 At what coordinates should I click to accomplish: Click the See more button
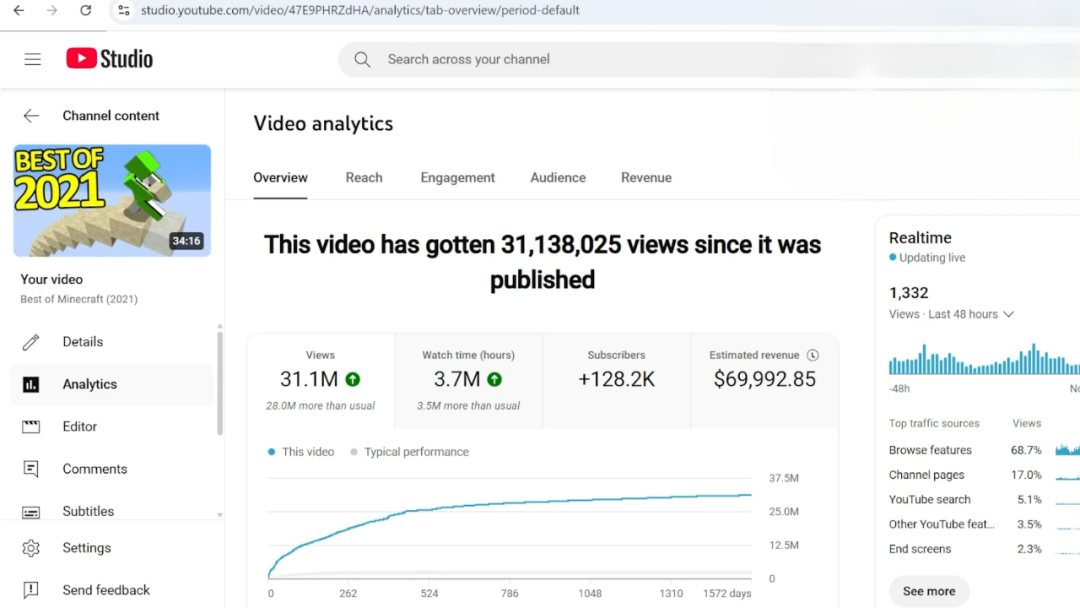(x=928, y=591)
